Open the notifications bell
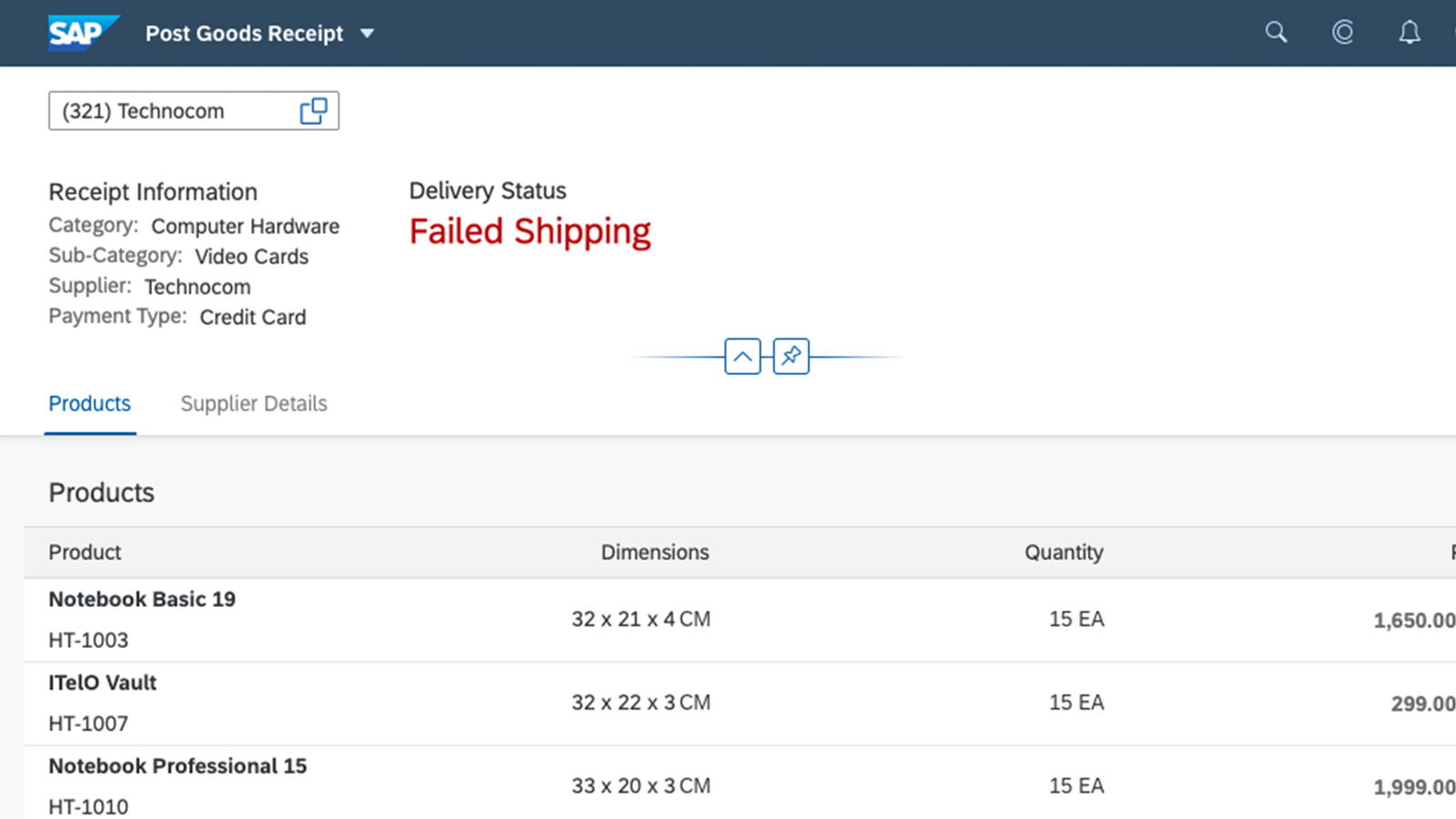Screen dimensions: 1456x819 (x=1409, y=33)
